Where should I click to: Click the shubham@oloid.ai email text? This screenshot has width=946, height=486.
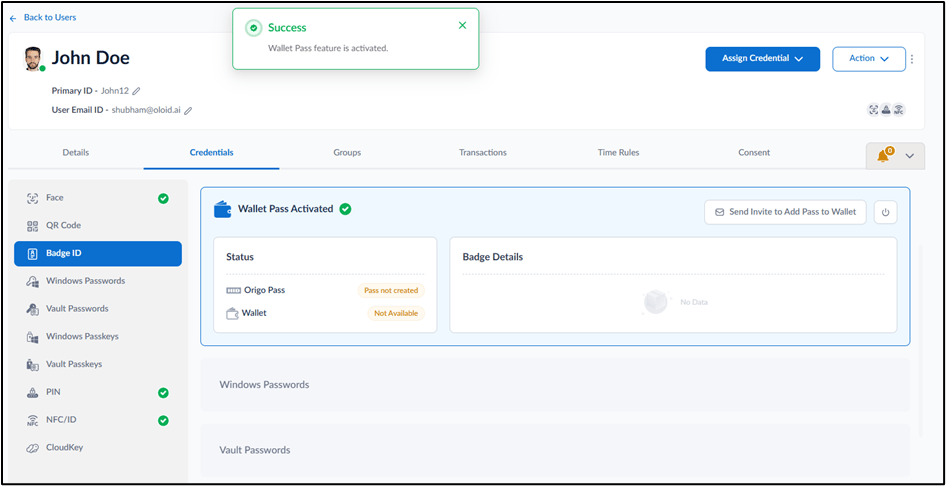point(146,110)
